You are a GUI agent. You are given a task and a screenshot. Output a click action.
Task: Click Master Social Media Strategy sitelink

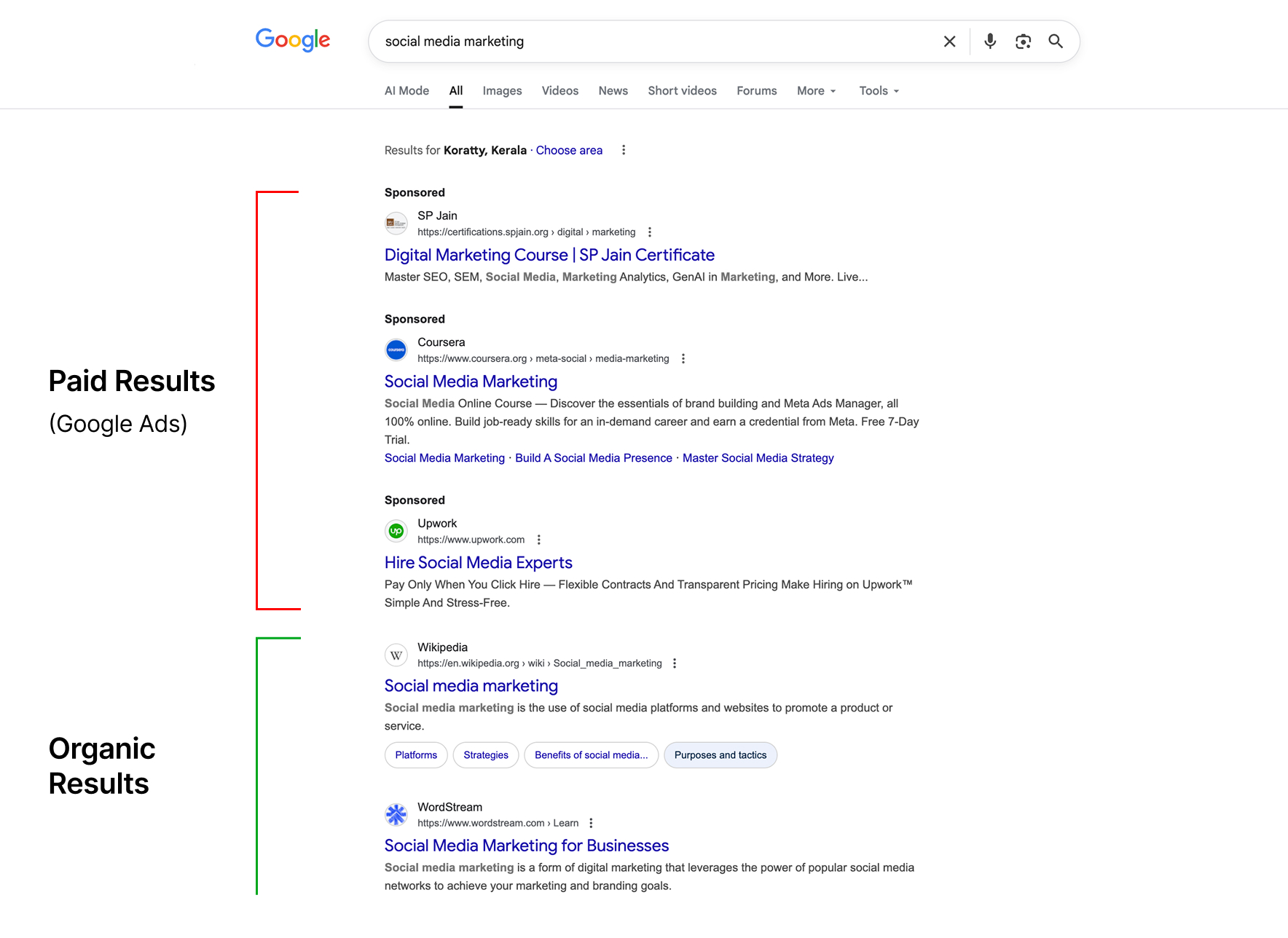[758, 458]
